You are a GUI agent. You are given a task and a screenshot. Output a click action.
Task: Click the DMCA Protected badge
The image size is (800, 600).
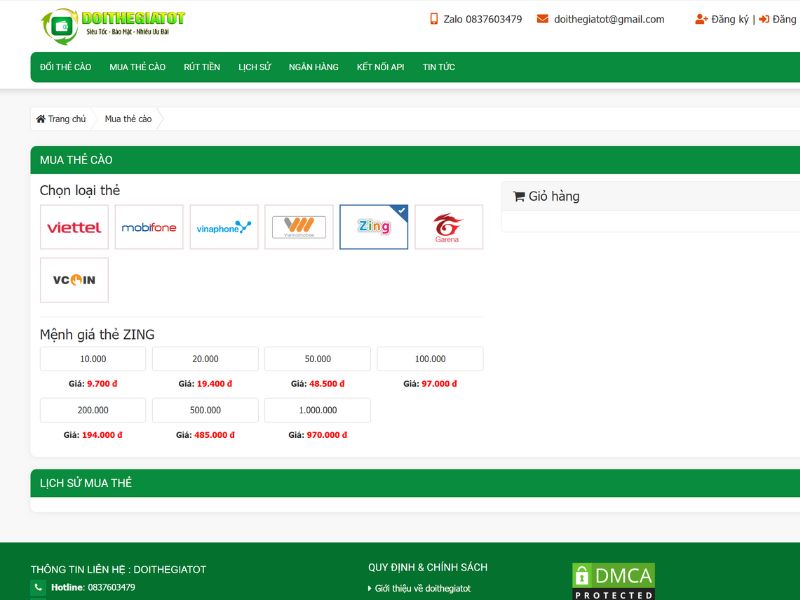coord(613,581)
